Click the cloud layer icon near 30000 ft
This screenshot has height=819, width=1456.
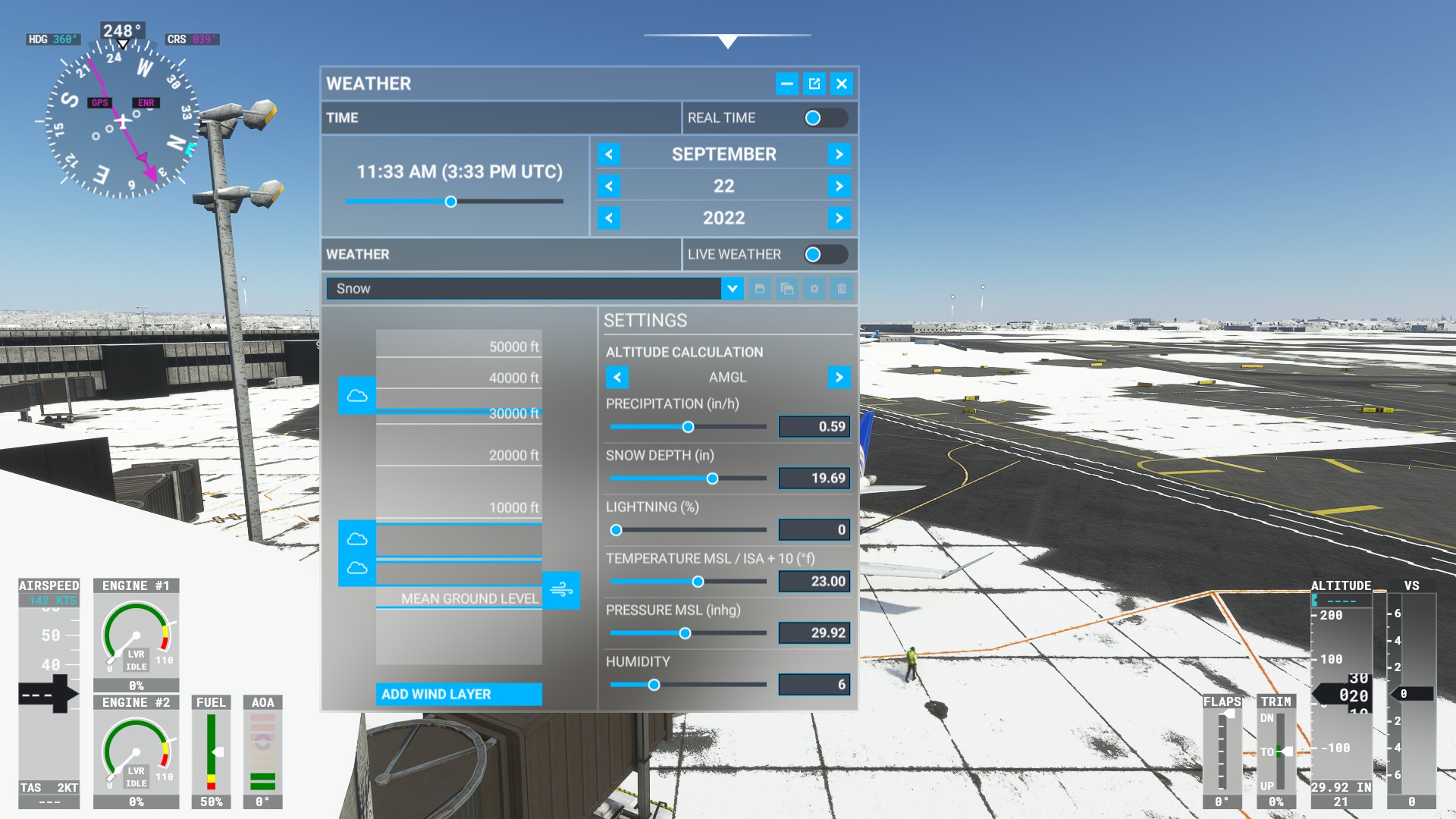(x=357, y=395)
